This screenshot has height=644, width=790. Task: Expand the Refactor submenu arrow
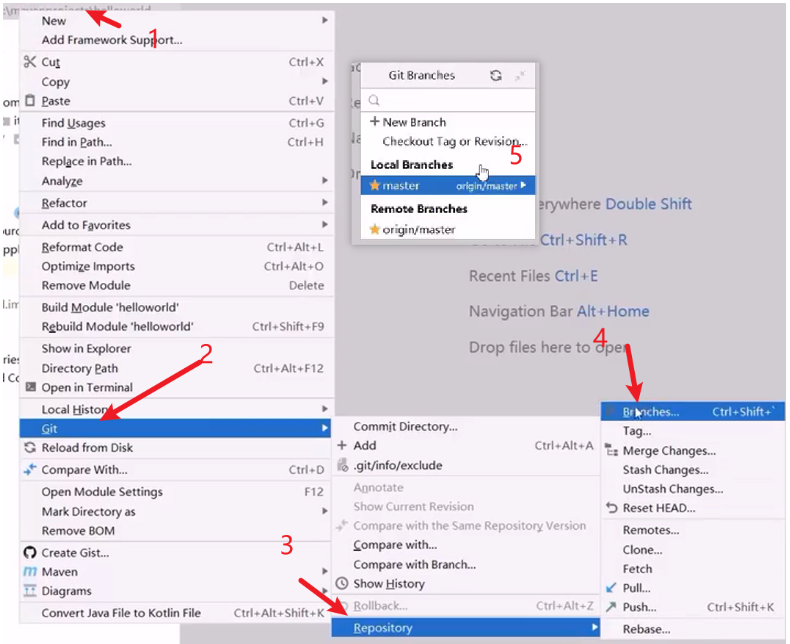[x=324, y=204]
